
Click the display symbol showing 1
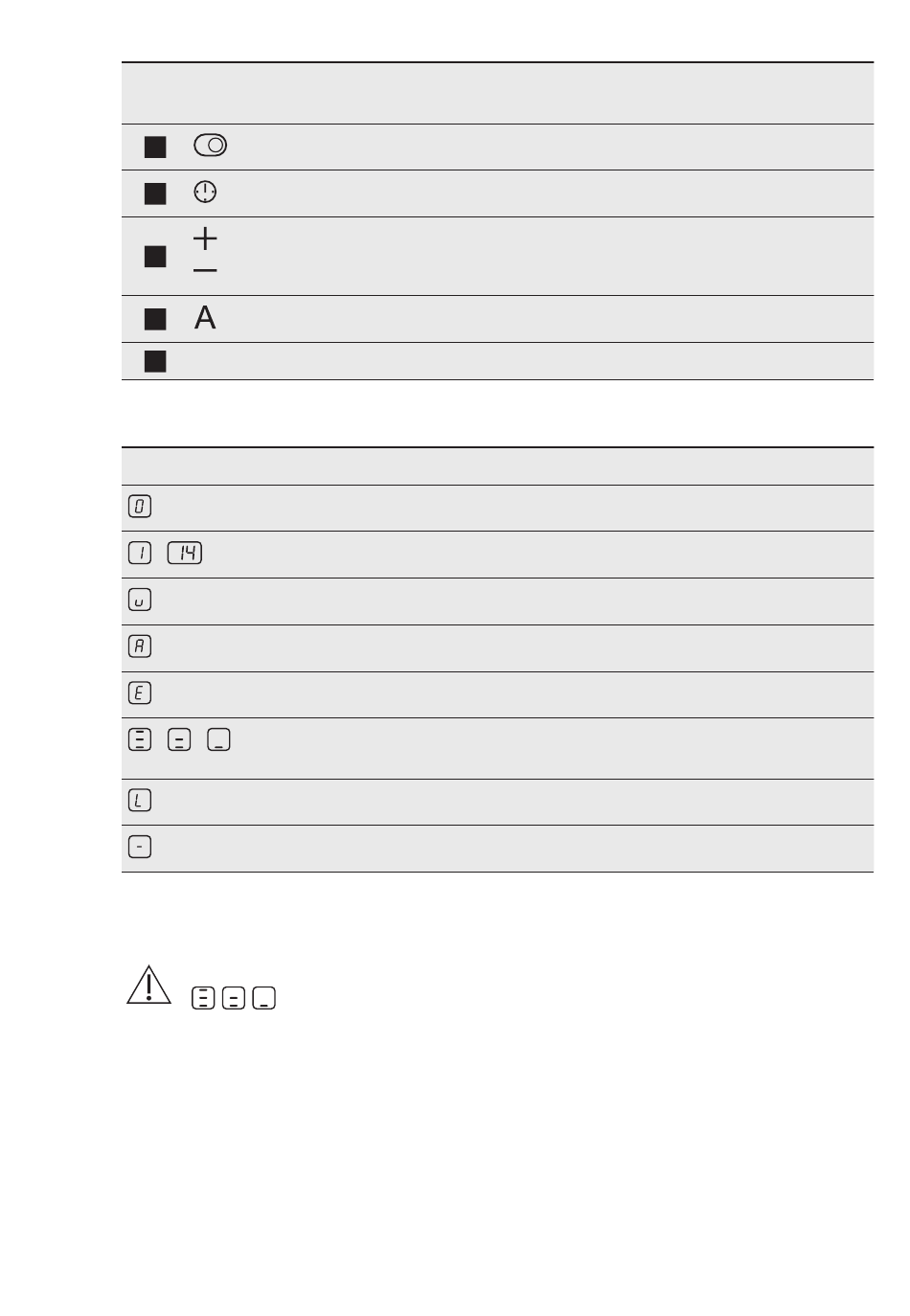[140, 553]
